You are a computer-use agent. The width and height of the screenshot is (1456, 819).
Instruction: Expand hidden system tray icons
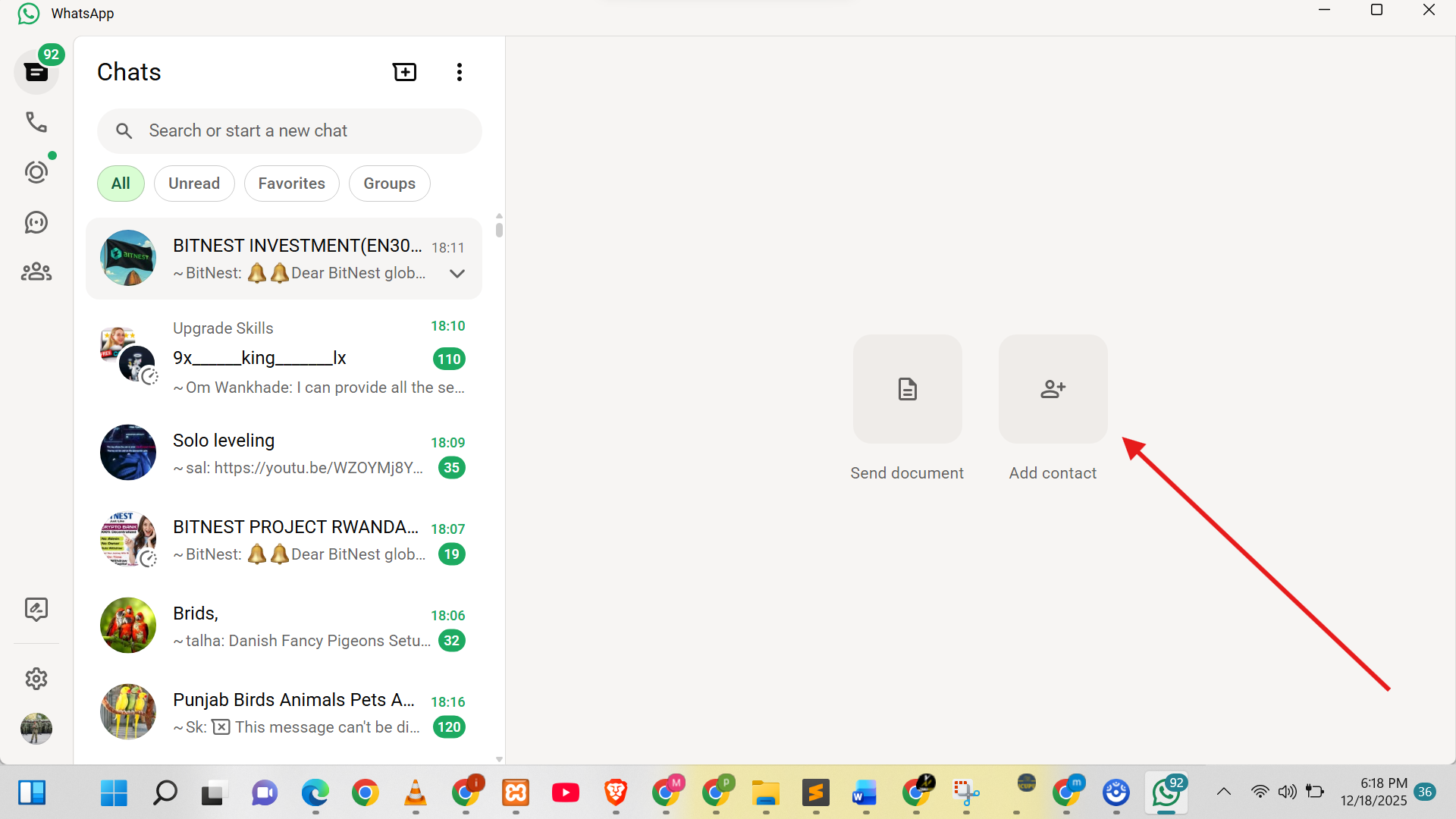coord(1222,792)
